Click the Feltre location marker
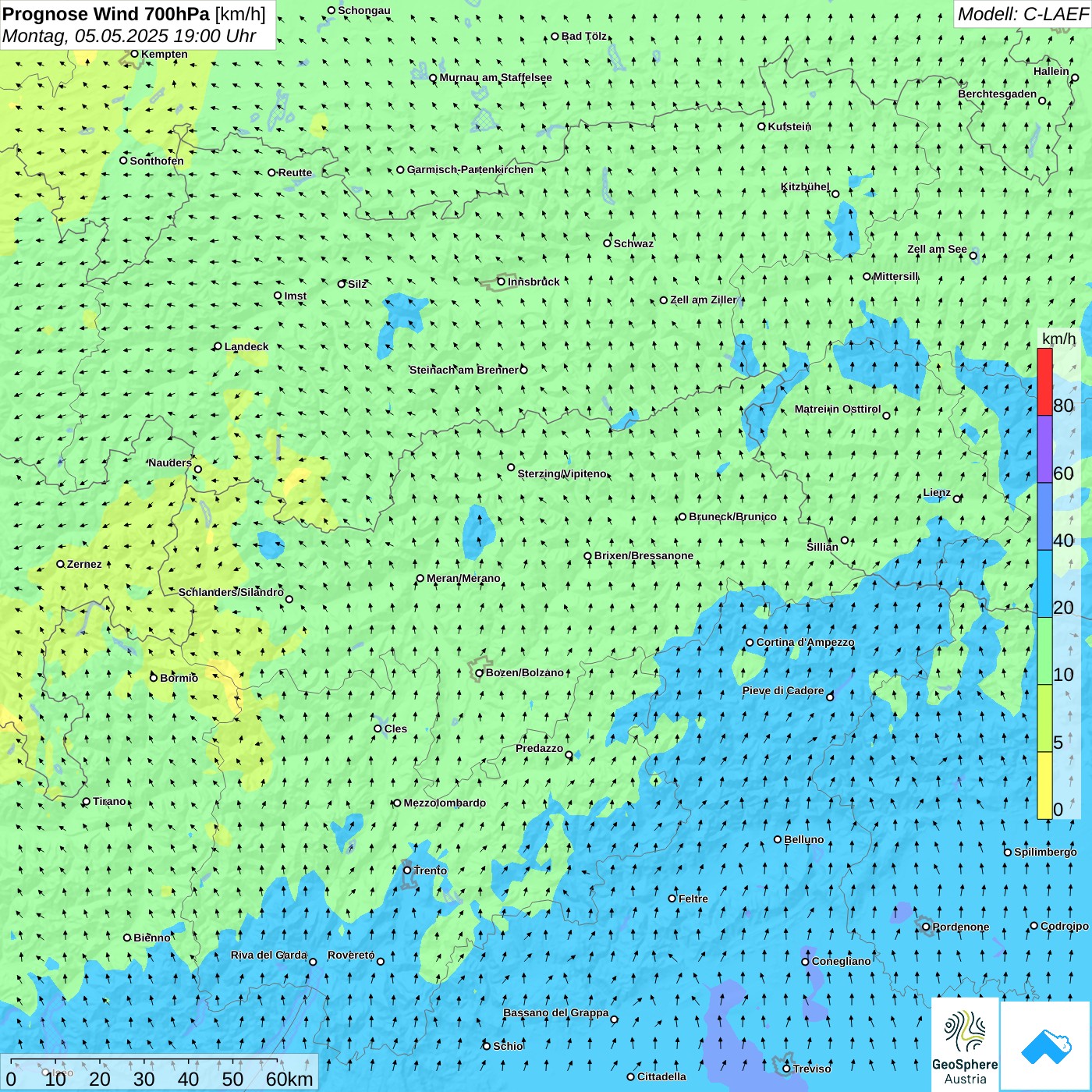Image resolution: width=1092 pixels, height=1092 pixels. click(672, 899)
